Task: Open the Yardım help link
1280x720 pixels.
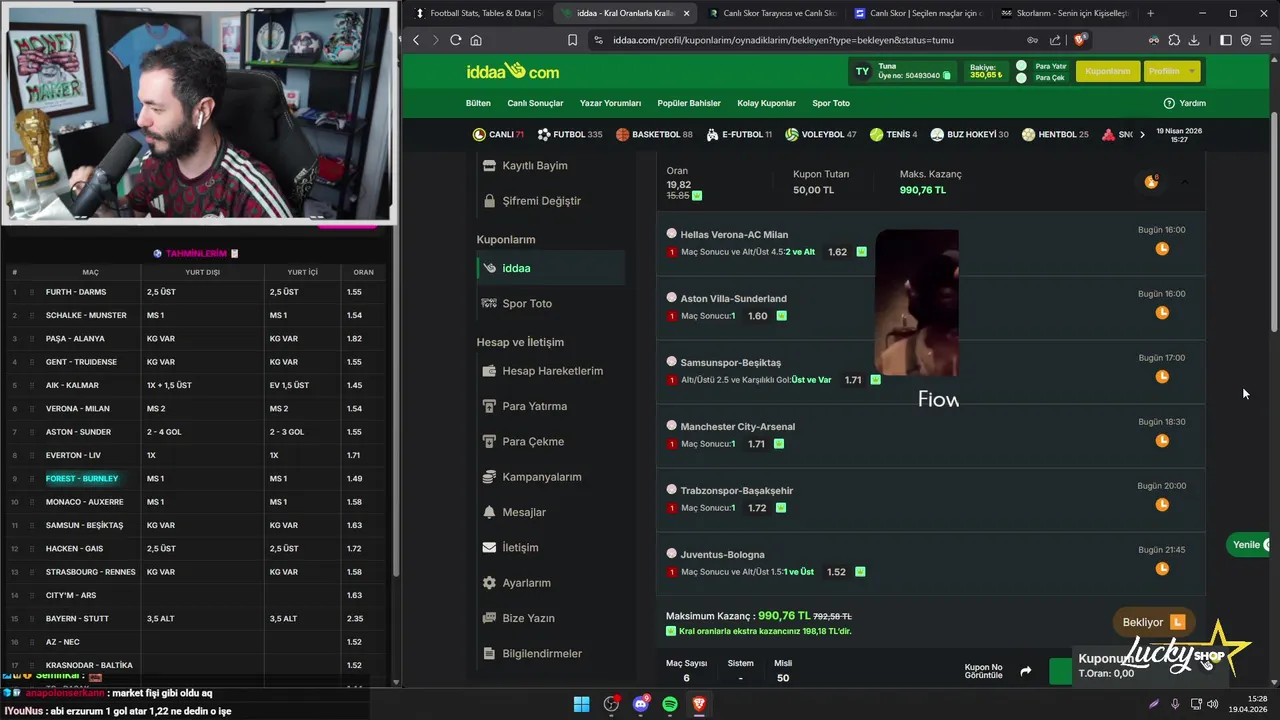Action: pos(1185,103)
